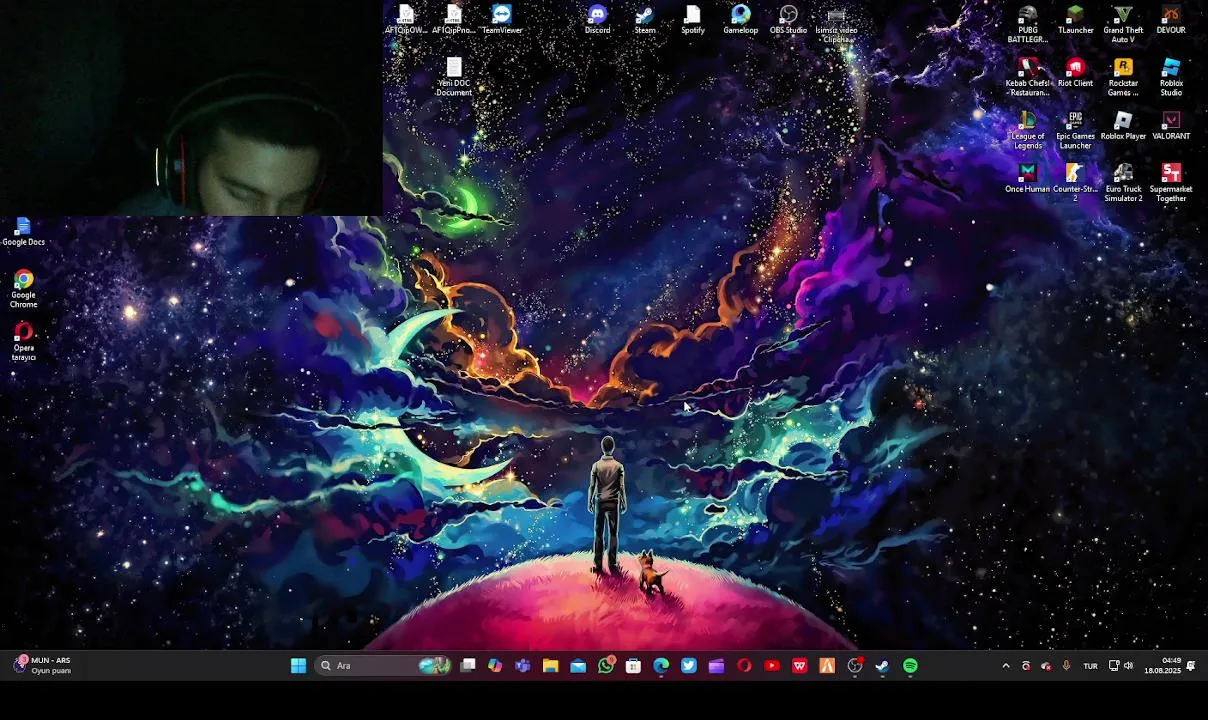
Task: Select the Yeni DOC Document file
Action: point(454,77)
